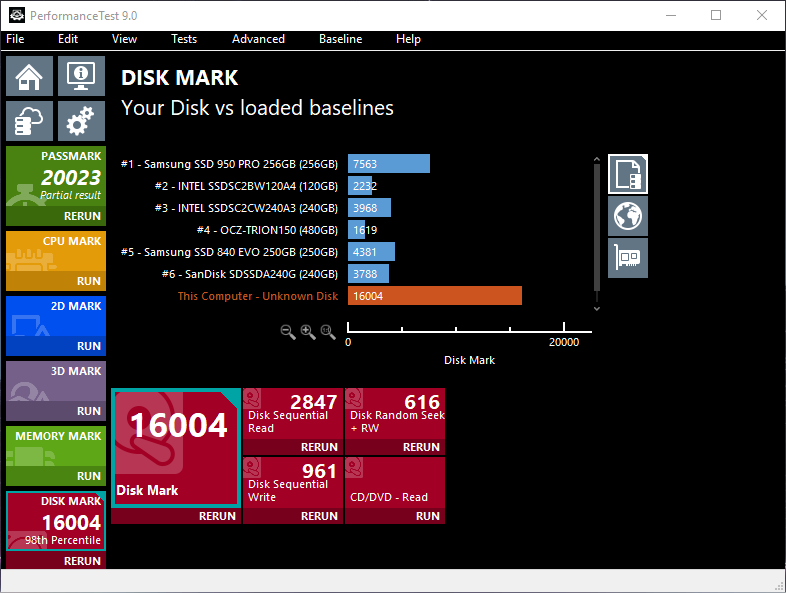Select the large Disk Mark 16004 tile
The image size is (786, 593).
click(x=176, y=448)
